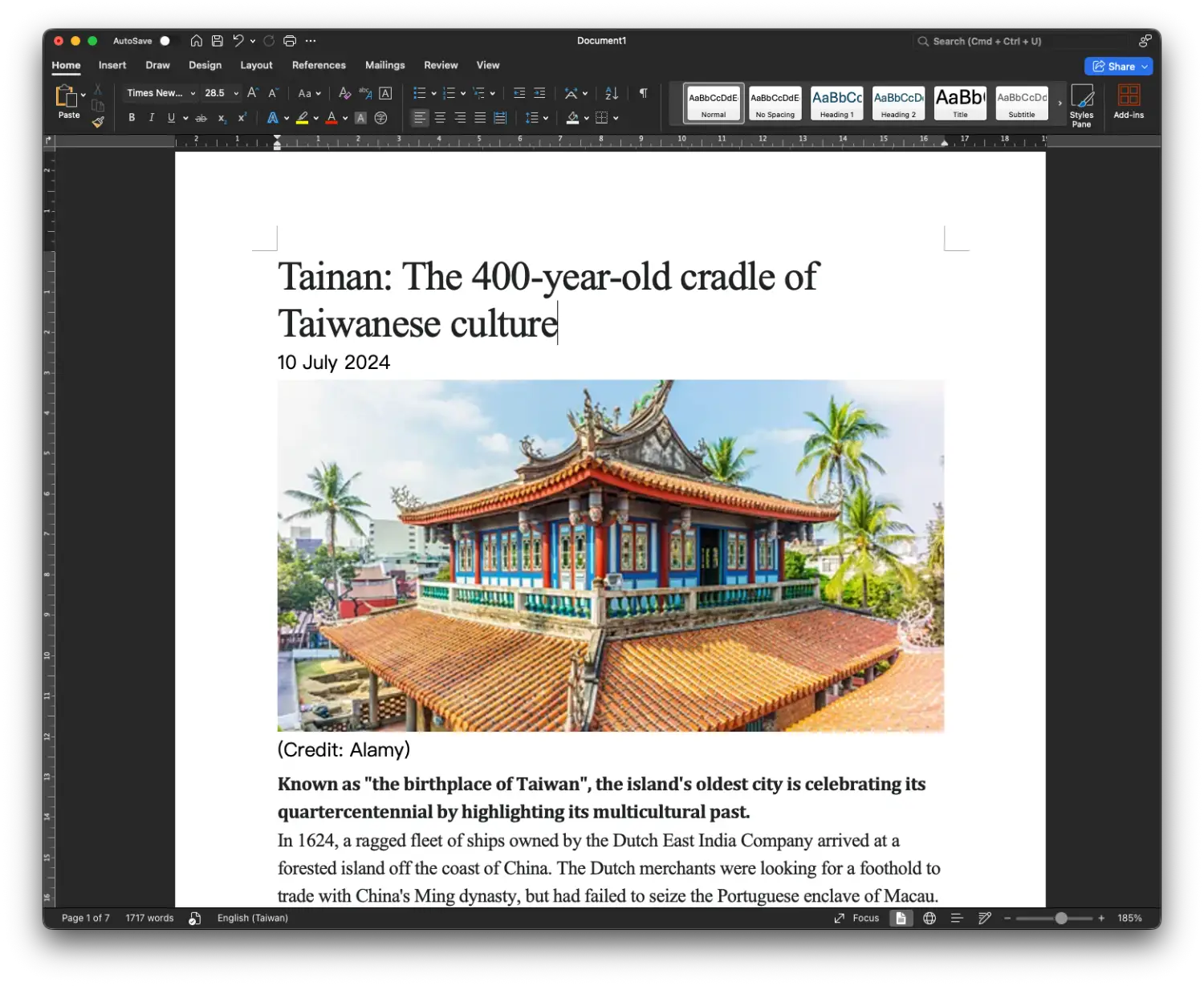The image size is (1204, 986).
Task: Undo the last action
Action: (x=238, y=41)
